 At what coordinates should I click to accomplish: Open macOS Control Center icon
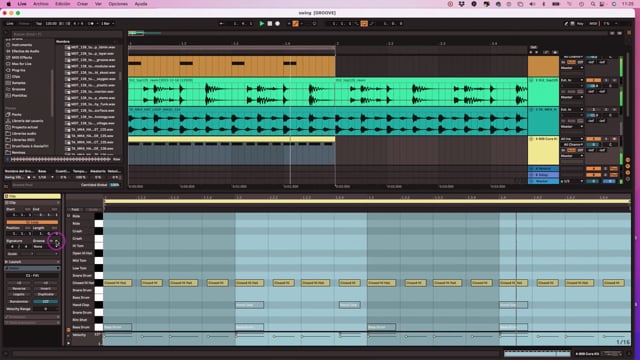[x=602, y=4]
